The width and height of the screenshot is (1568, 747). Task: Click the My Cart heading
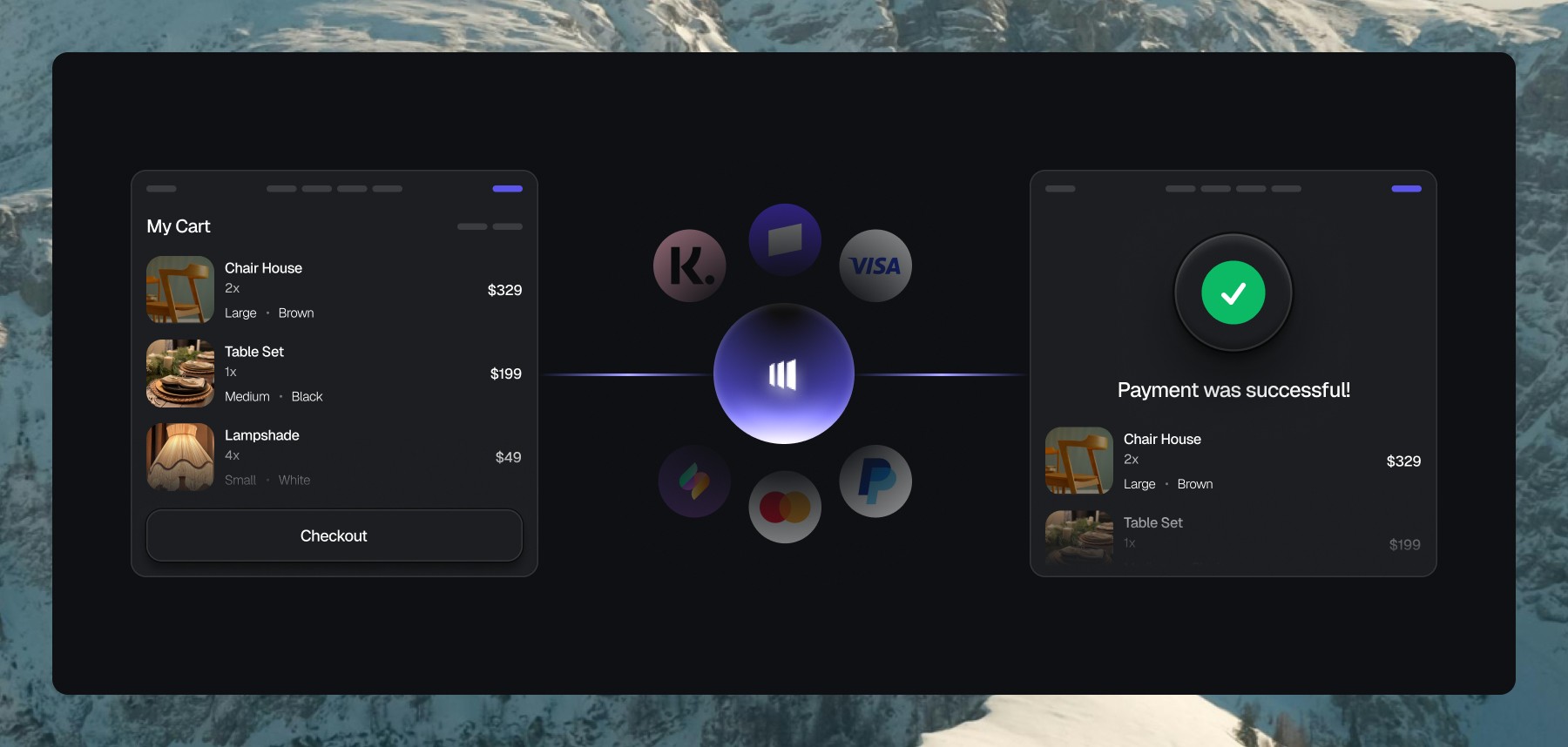click(x=179, y=226)
